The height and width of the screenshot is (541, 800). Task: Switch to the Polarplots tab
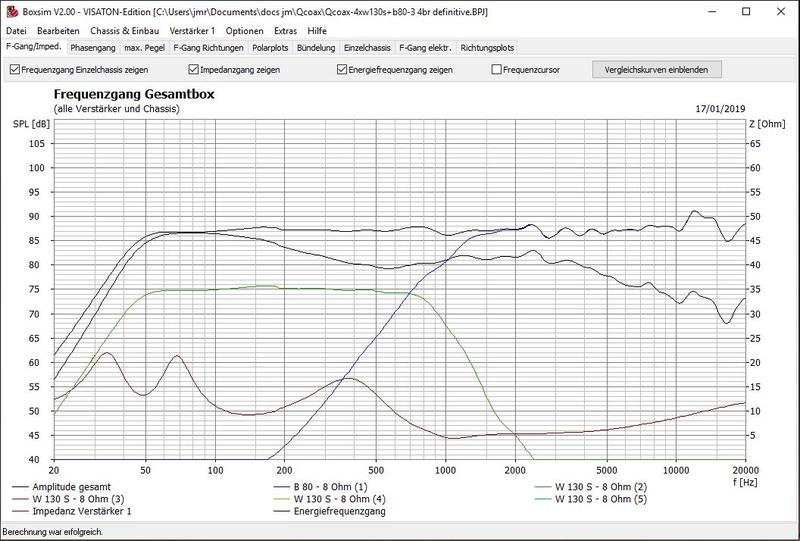[270, 48]
